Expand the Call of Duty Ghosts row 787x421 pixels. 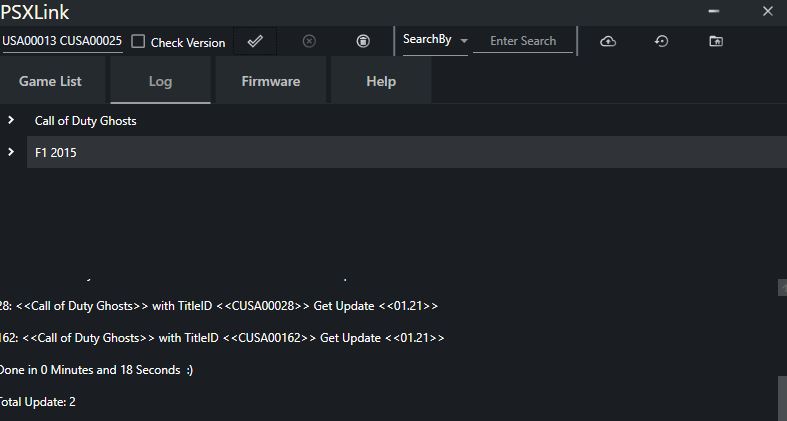point(11,120)
